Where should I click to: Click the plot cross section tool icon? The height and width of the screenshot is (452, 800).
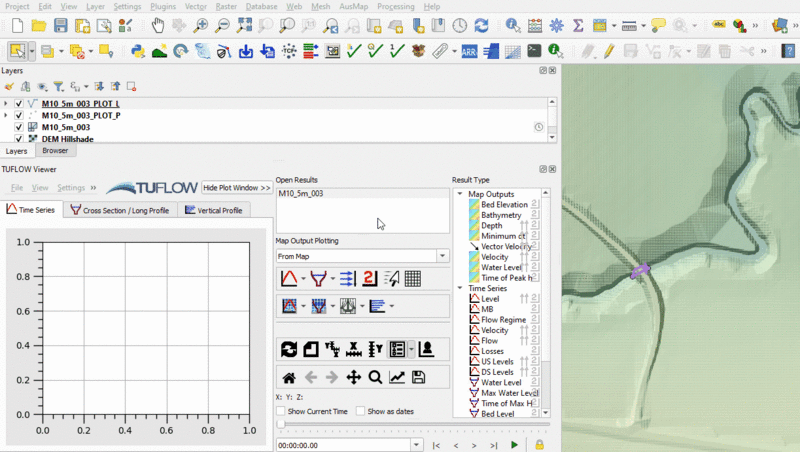click(318, 278)
